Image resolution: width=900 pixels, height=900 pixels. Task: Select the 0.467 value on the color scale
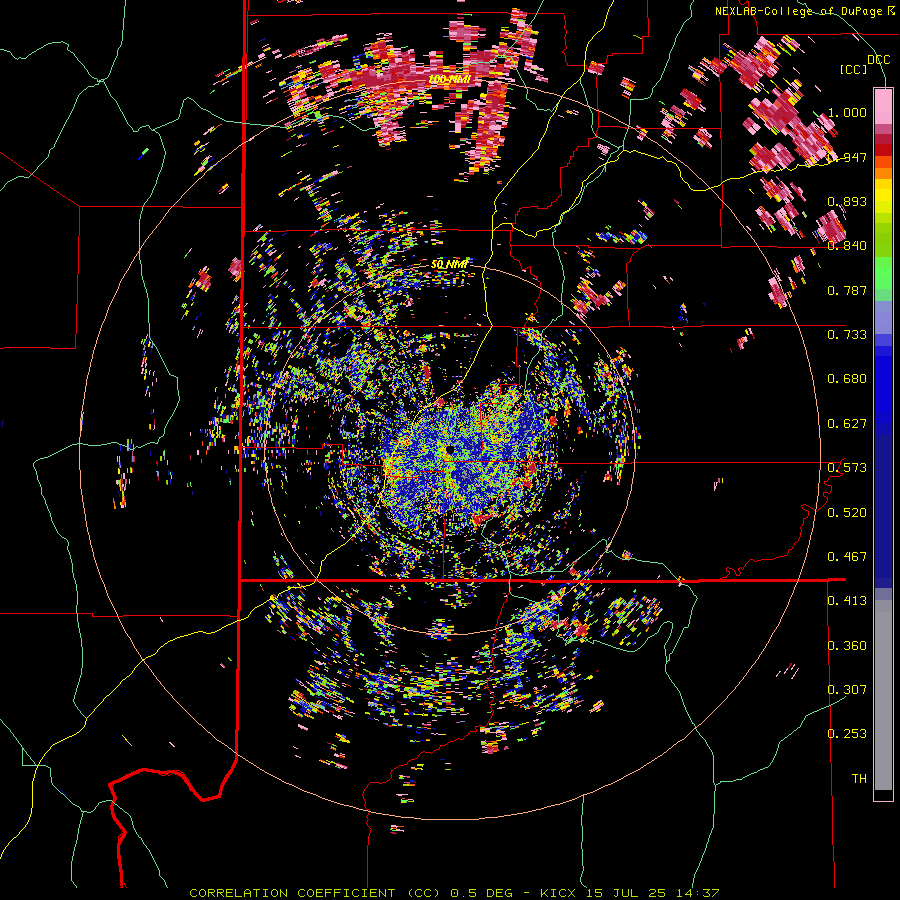(x=847, y=557)
